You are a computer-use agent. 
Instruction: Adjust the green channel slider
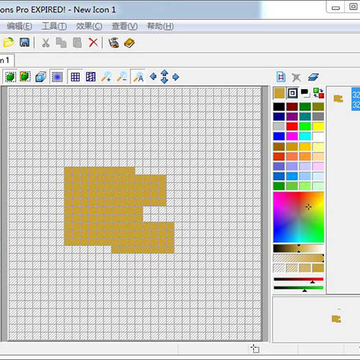click(x=299, y=288)
